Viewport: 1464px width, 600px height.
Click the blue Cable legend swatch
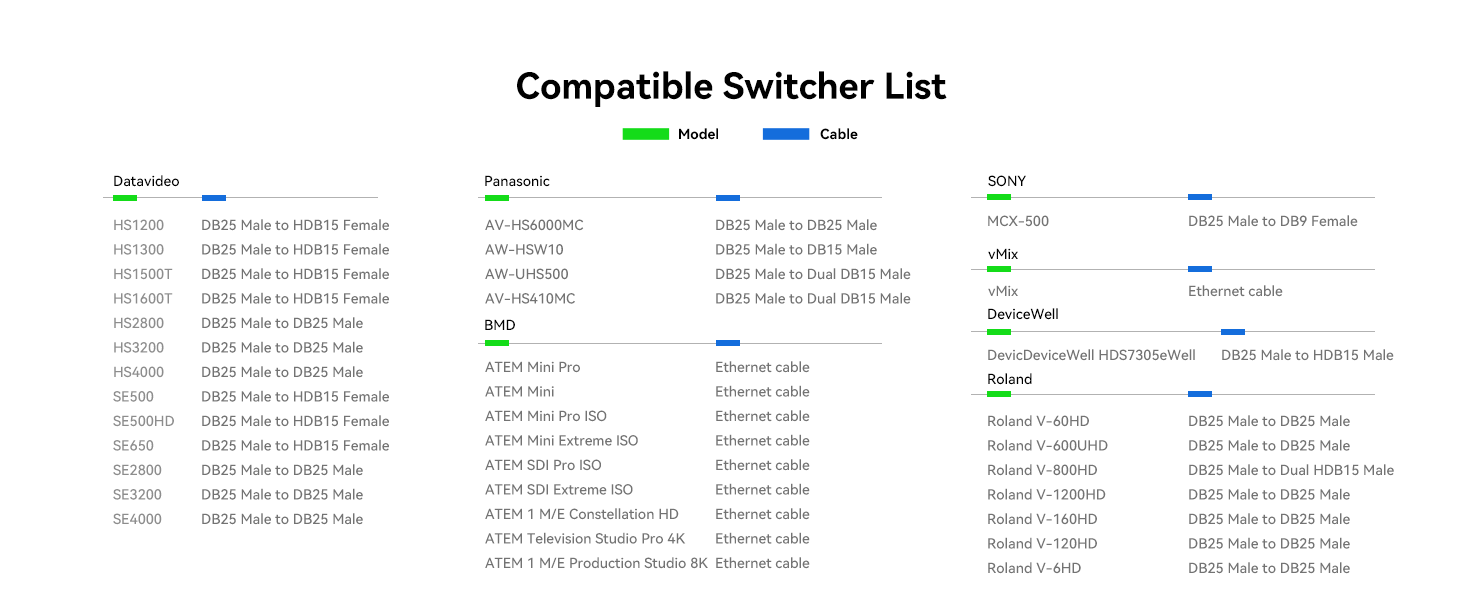[x=785, y=134]
